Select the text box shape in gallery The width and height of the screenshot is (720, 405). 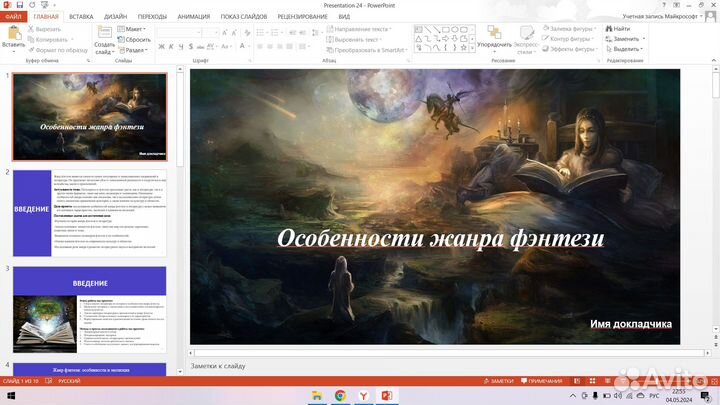418,29
